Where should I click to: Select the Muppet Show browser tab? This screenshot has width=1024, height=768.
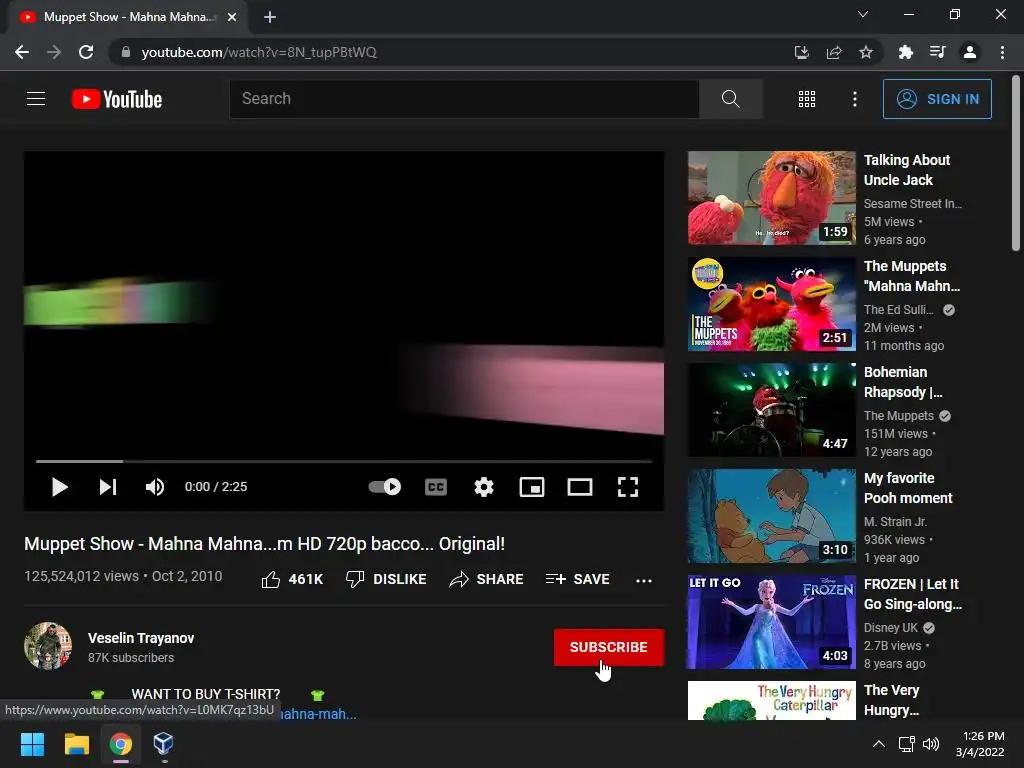[x=129, y=17]
